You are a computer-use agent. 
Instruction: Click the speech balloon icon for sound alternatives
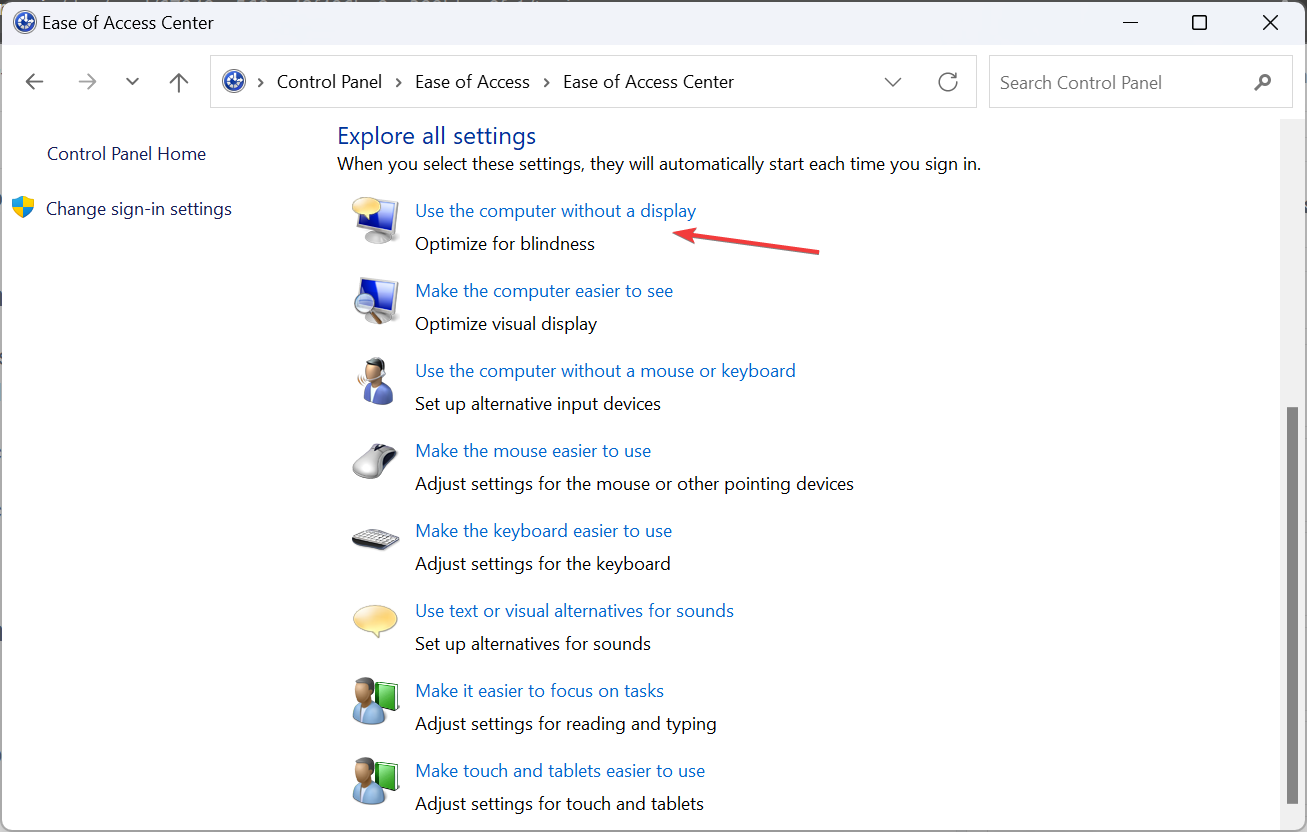[x=375, y=620]
